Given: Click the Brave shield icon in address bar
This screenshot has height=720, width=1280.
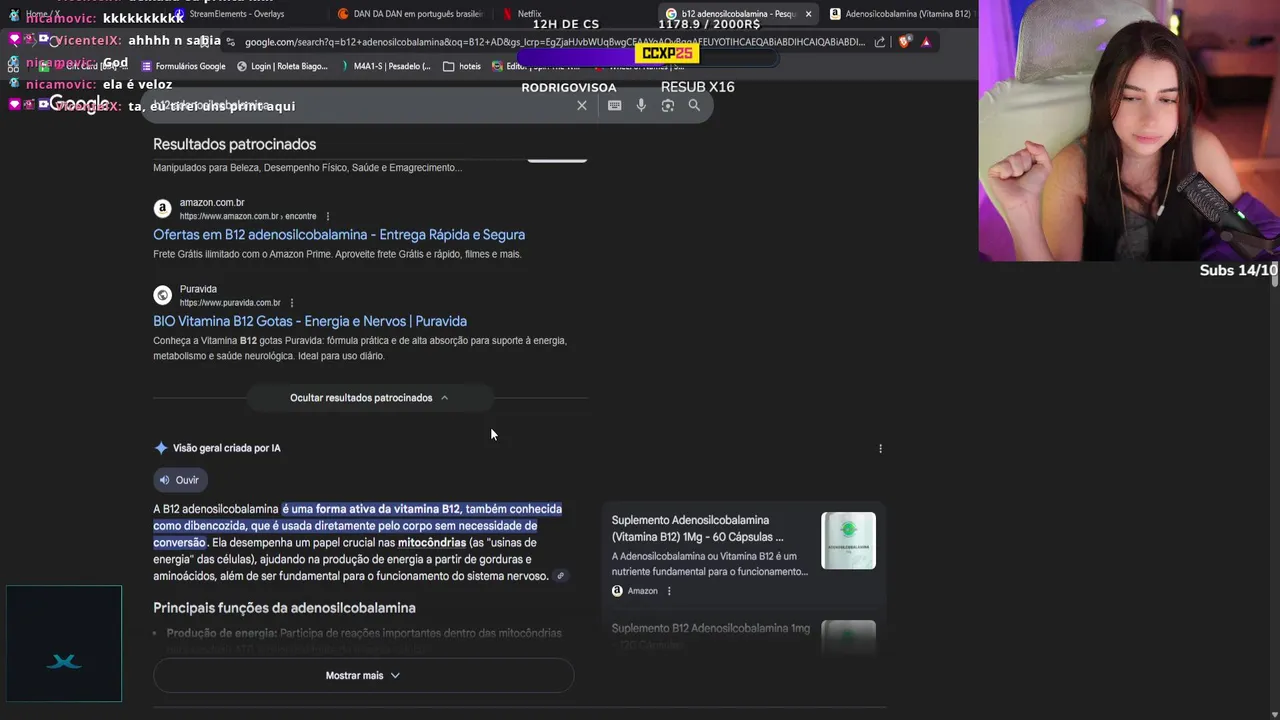Looking at the screenshot, I should (905, 42).
